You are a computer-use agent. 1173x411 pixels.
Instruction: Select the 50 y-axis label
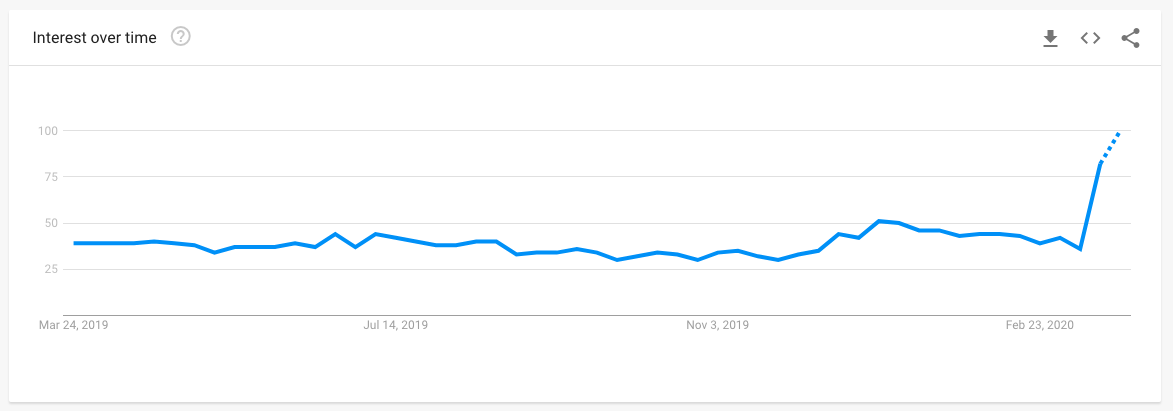coord(51,223)
